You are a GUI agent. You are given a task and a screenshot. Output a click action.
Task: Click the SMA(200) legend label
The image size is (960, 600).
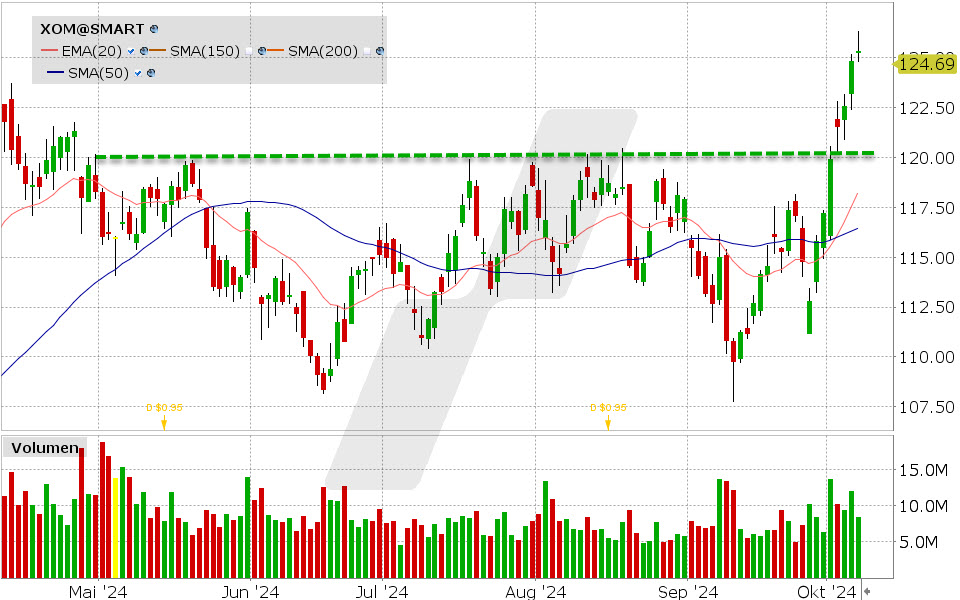(323, 51)
